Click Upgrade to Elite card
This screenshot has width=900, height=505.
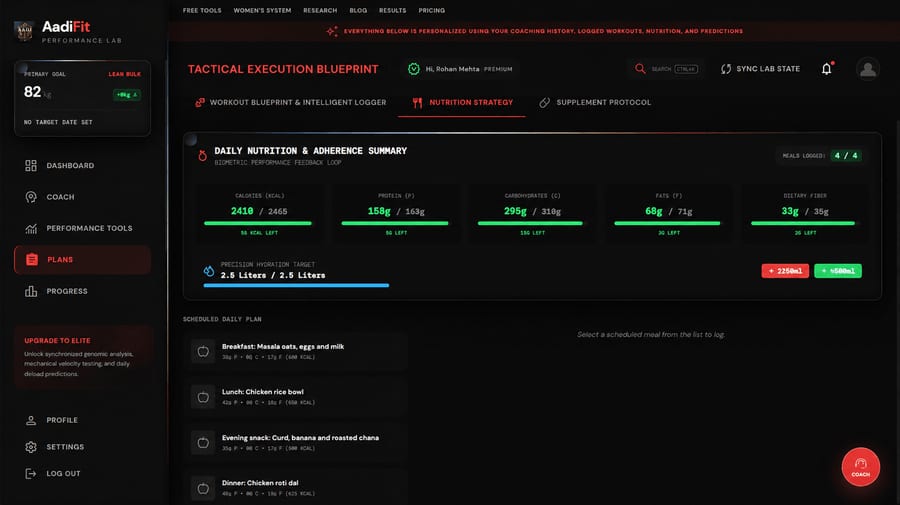click(x=82, y=356)
